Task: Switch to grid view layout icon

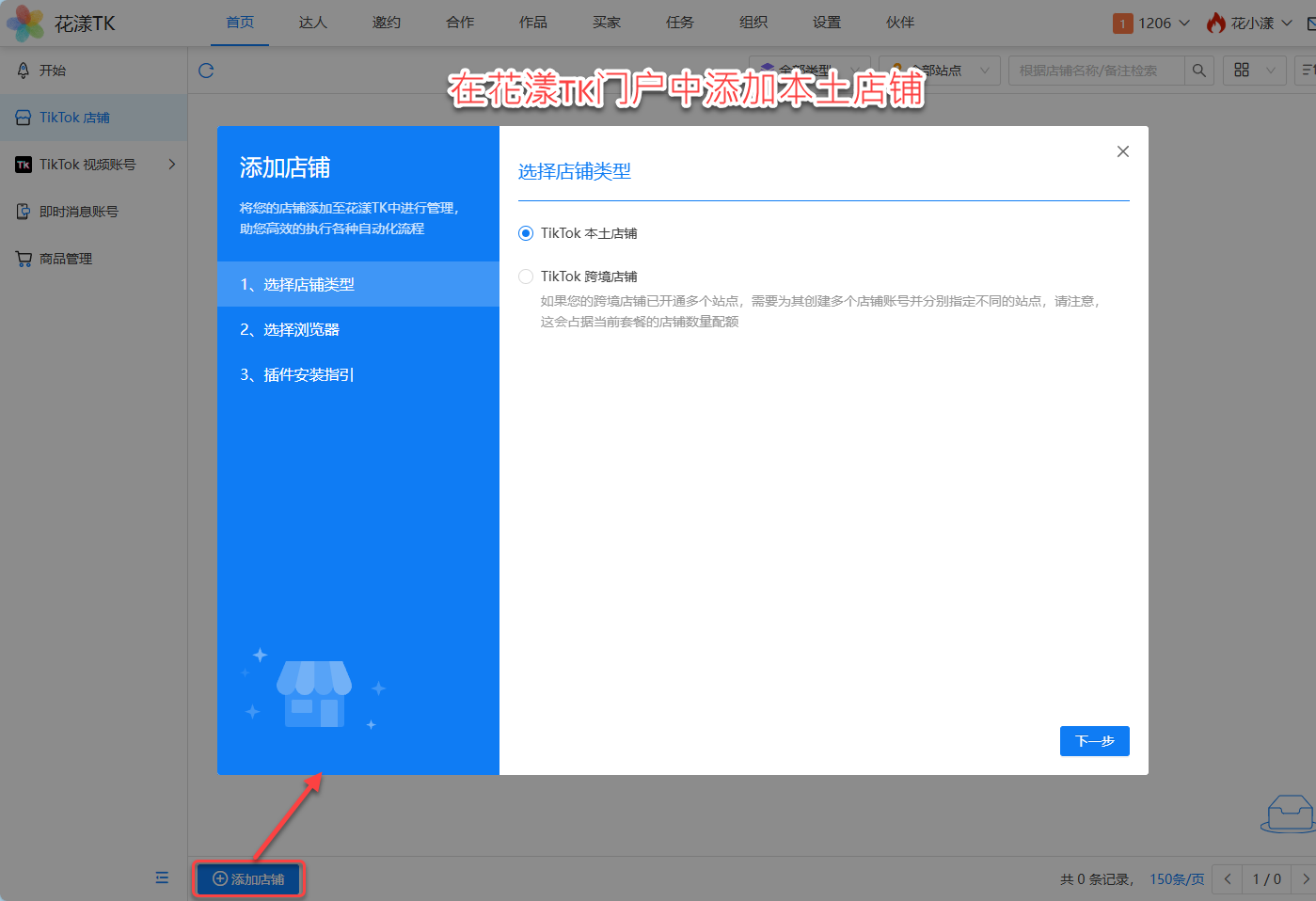Action: (x=1242, y=71)
